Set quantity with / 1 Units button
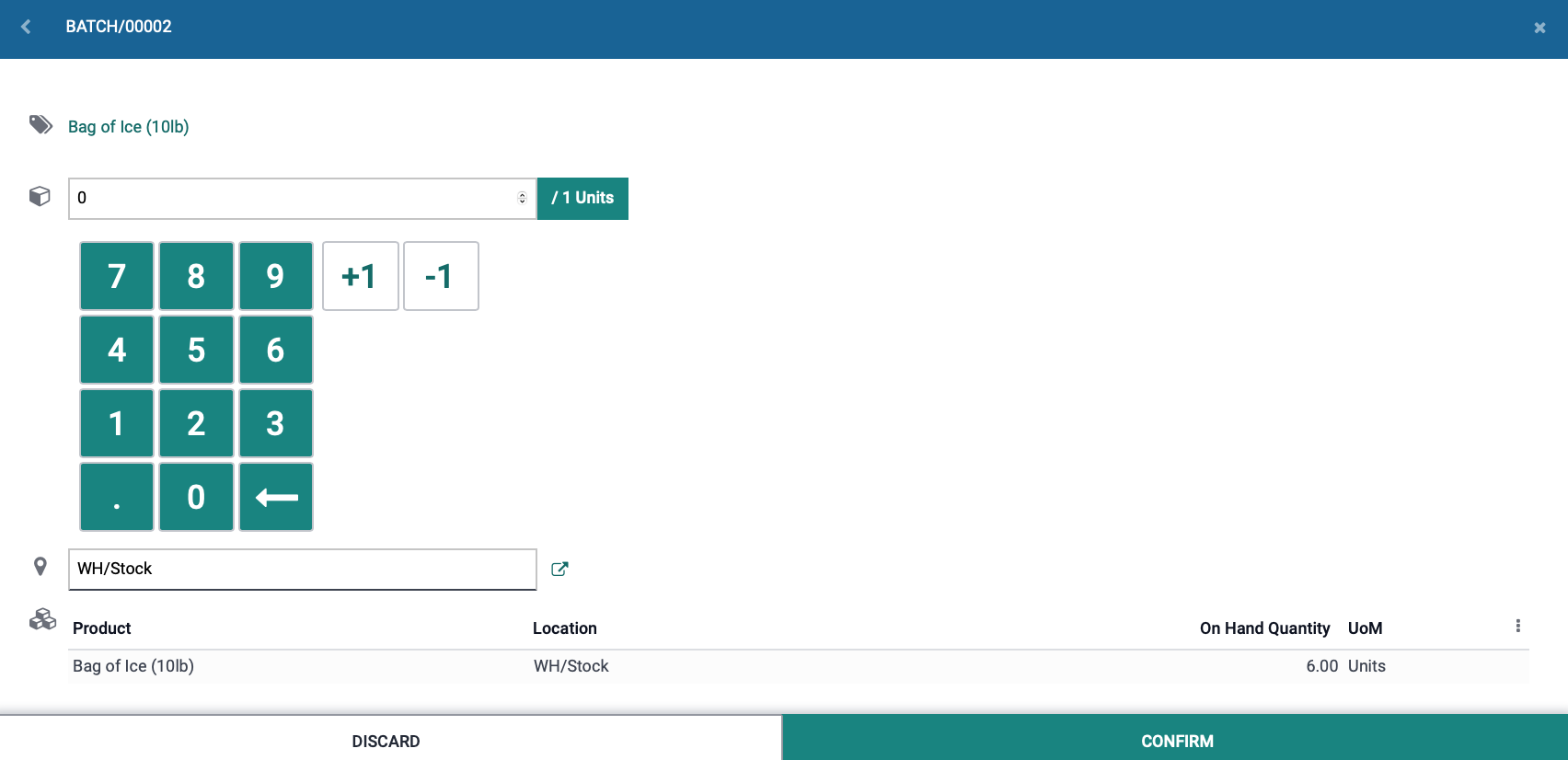Viewport: 1568px width, 760px height. point(582,199)
